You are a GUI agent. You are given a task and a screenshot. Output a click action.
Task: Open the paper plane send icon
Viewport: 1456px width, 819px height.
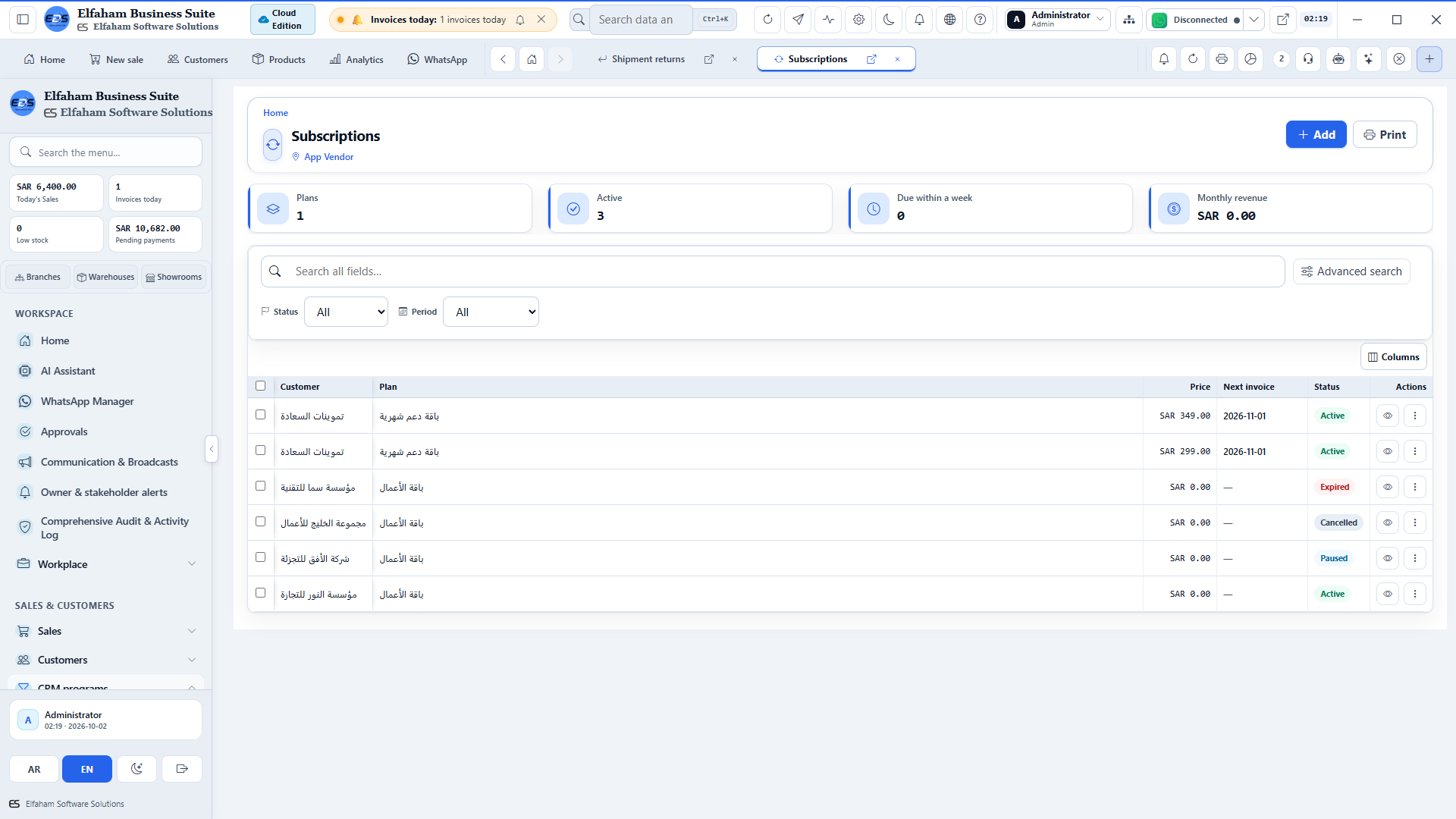[x=798, y=20]
